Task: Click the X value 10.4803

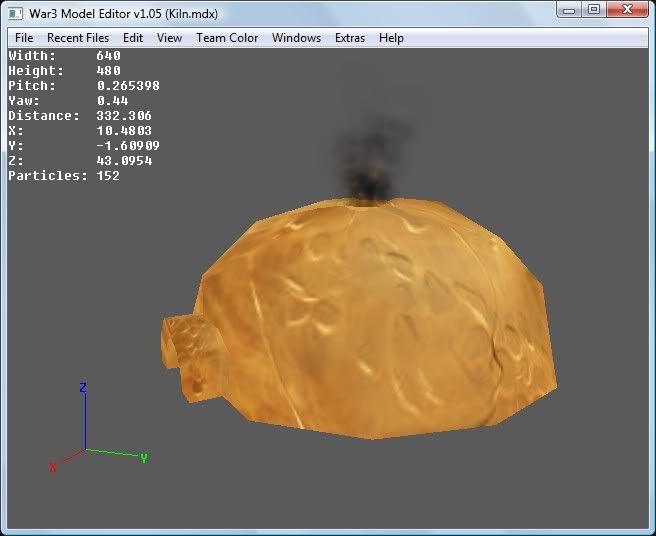Action: (x=124, y=131)
